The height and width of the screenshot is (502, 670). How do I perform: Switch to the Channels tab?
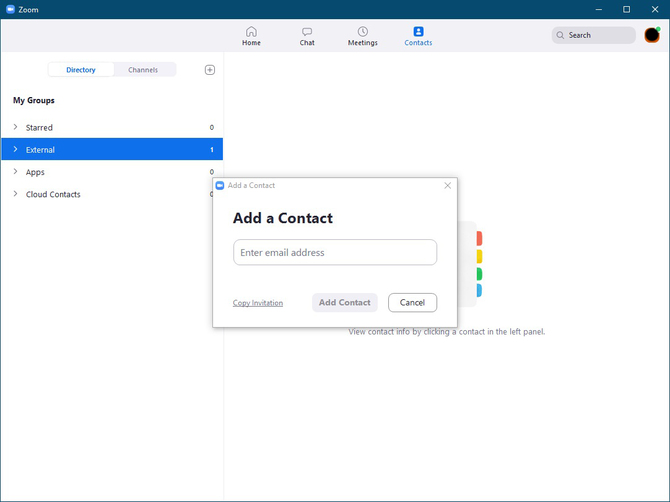click(143, 70)
